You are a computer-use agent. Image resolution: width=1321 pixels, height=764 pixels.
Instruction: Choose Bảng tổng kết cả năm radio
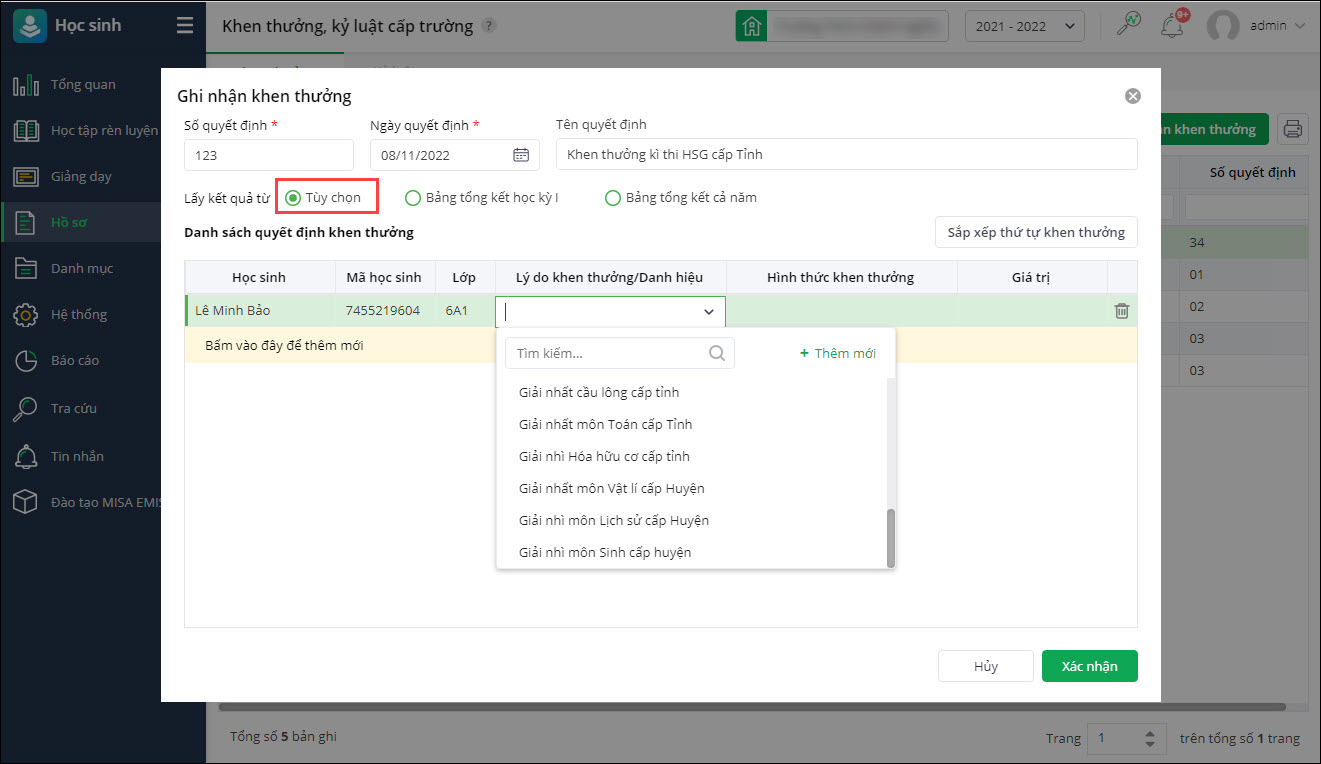(x=613, y=198)
